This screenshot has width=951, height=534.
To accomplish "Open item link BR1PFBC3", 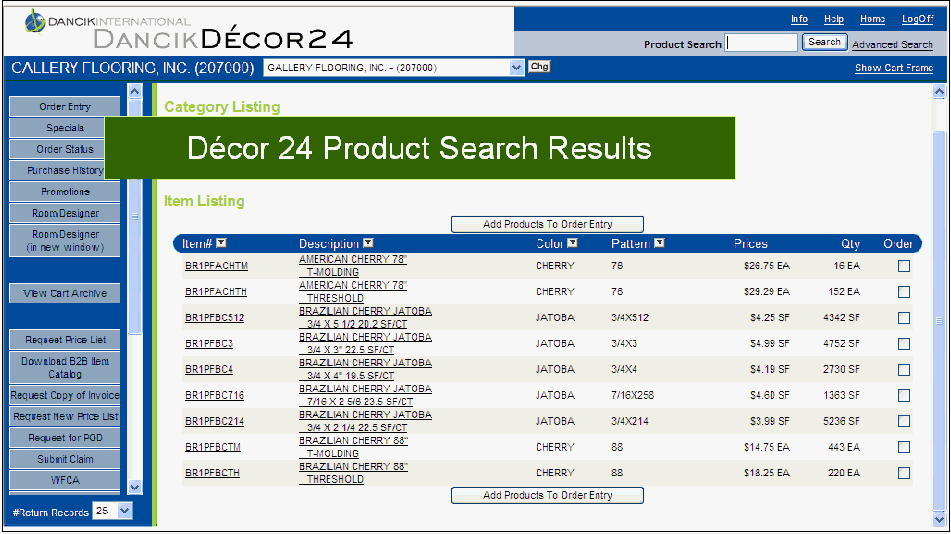I will coord(208,344).
